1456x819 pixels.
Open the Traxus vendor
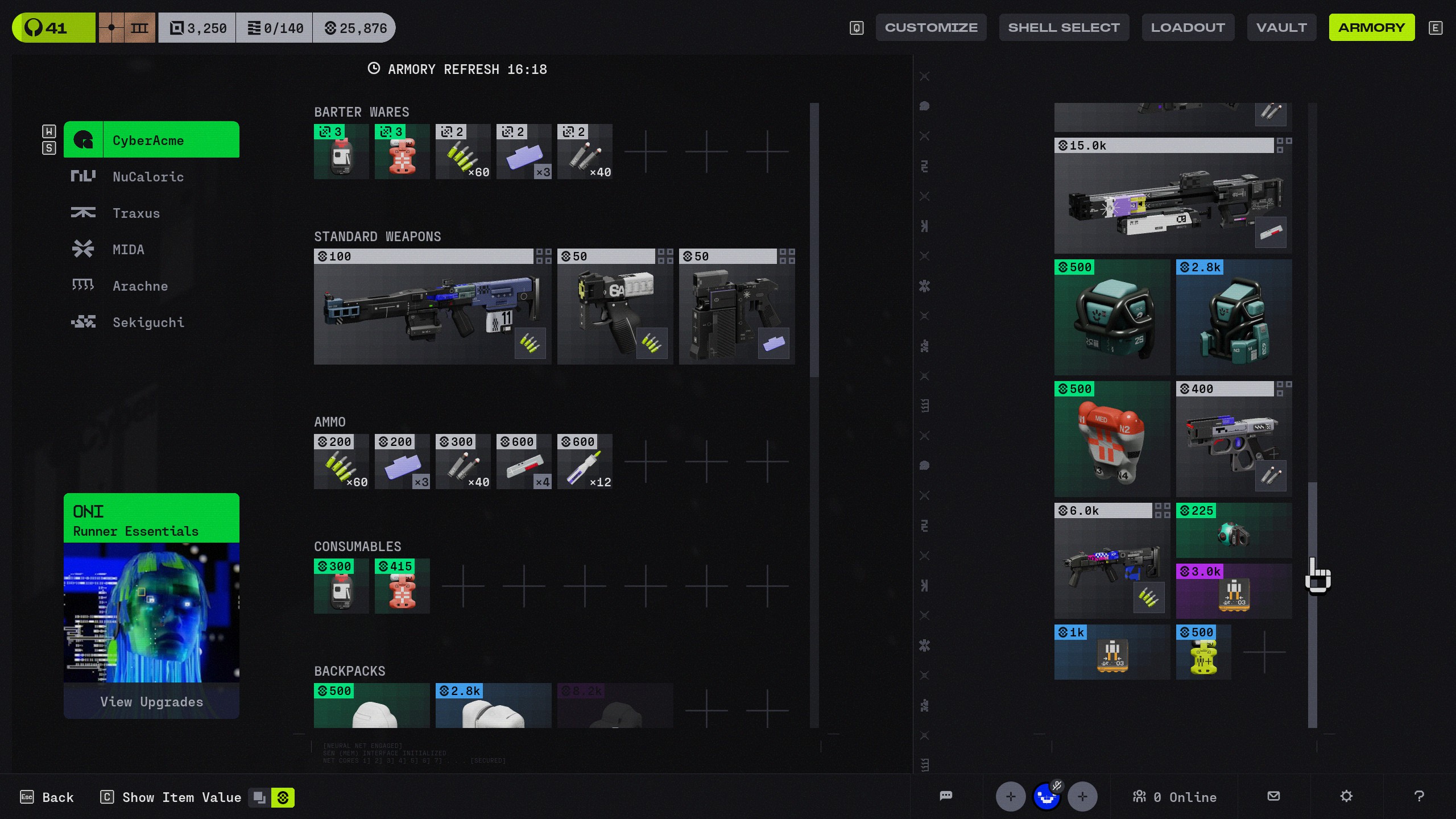(136, 213)
